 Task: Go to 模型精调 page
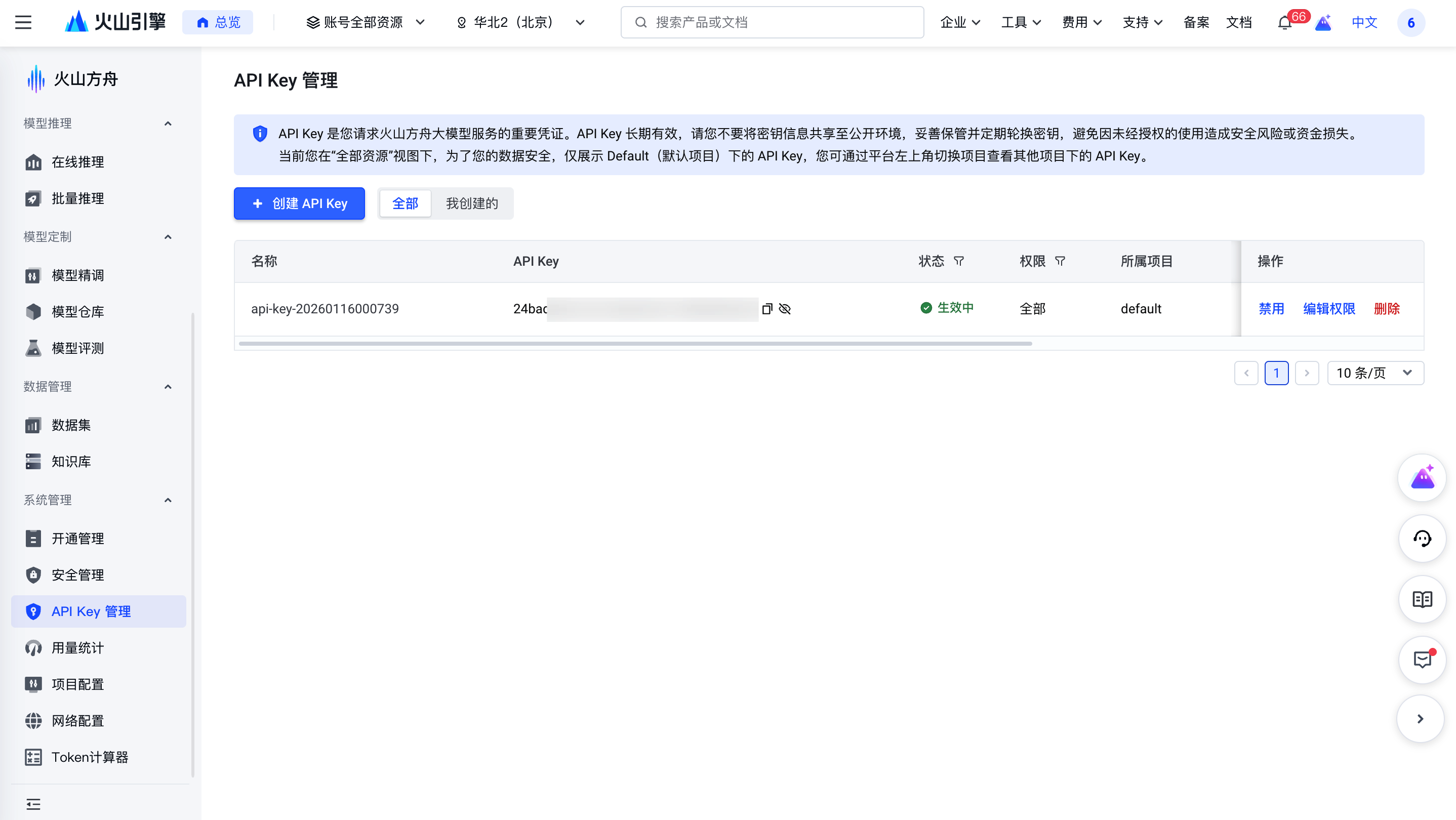[77, 275]
